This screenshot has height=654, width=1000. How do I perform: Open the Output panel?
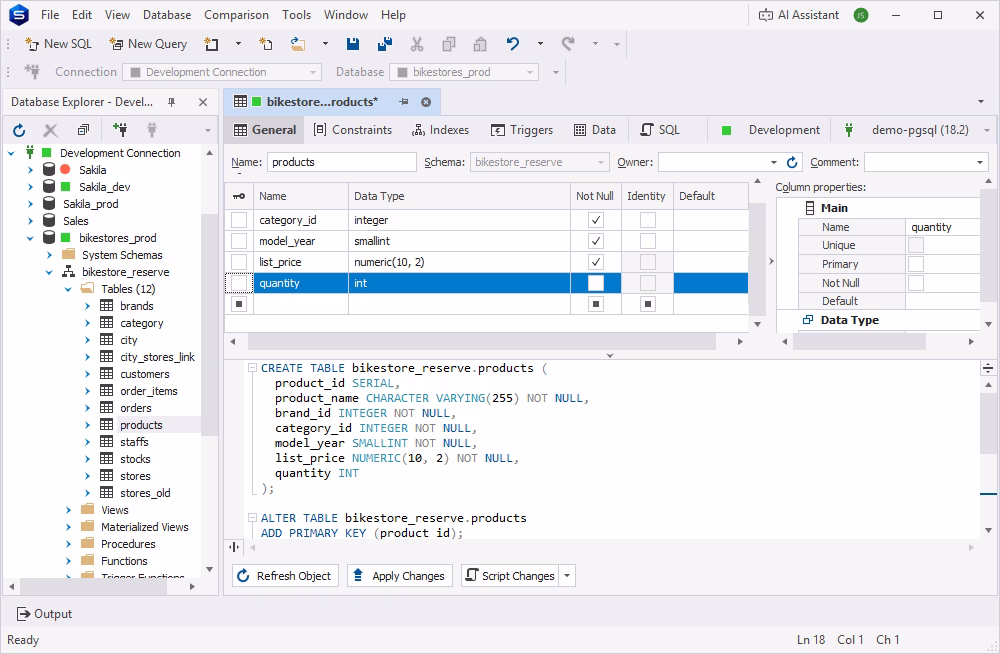click(x=45, y=614)
